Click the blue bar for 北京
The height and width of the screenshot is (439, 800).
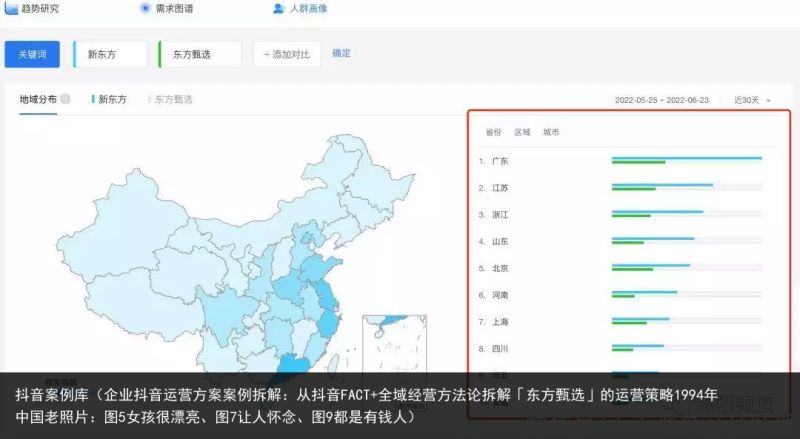pos(651,265)
